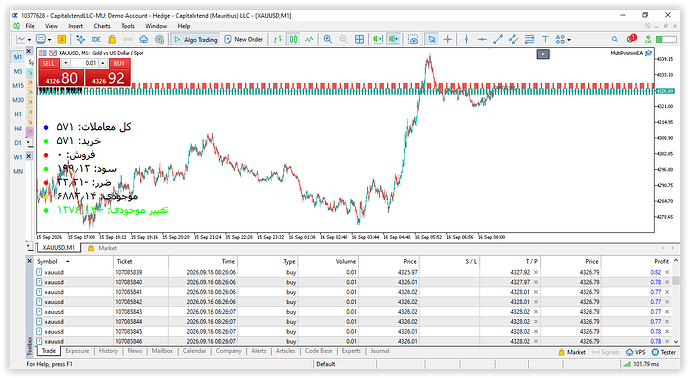Open the File menu

30,26
